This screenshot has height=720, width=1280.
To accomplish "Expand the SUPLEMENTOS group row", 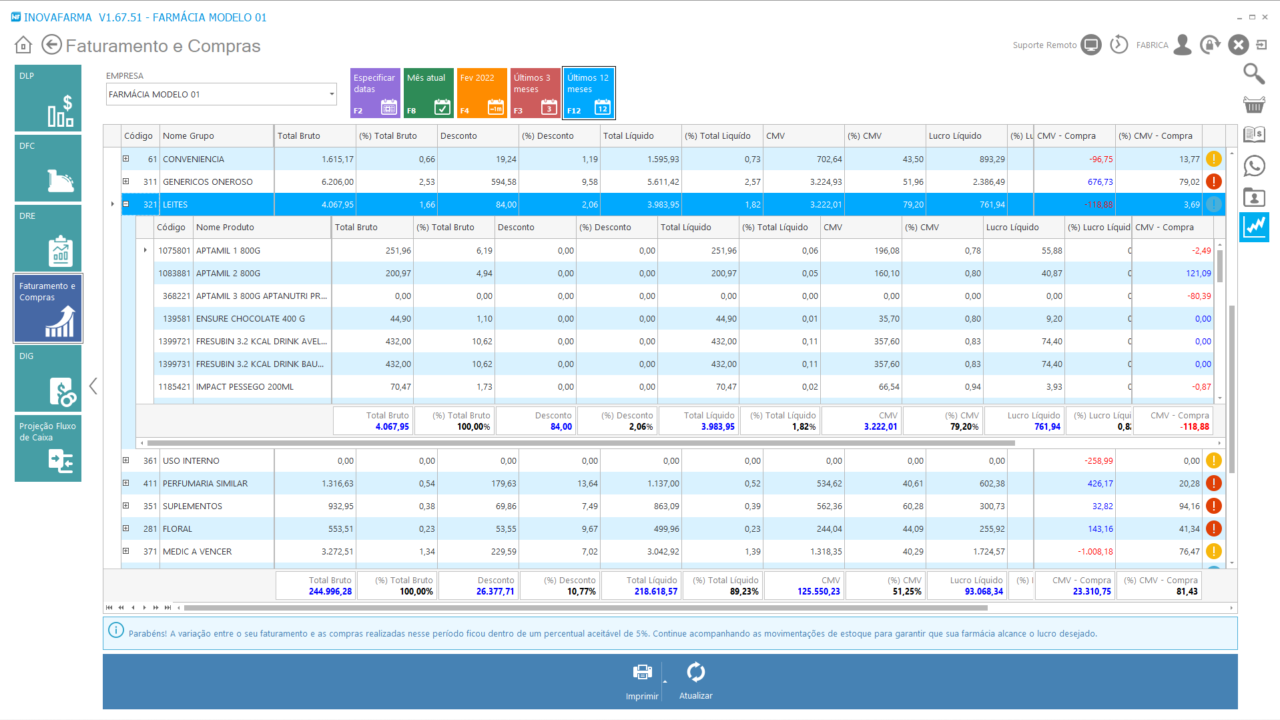I will tap(126, 506).
